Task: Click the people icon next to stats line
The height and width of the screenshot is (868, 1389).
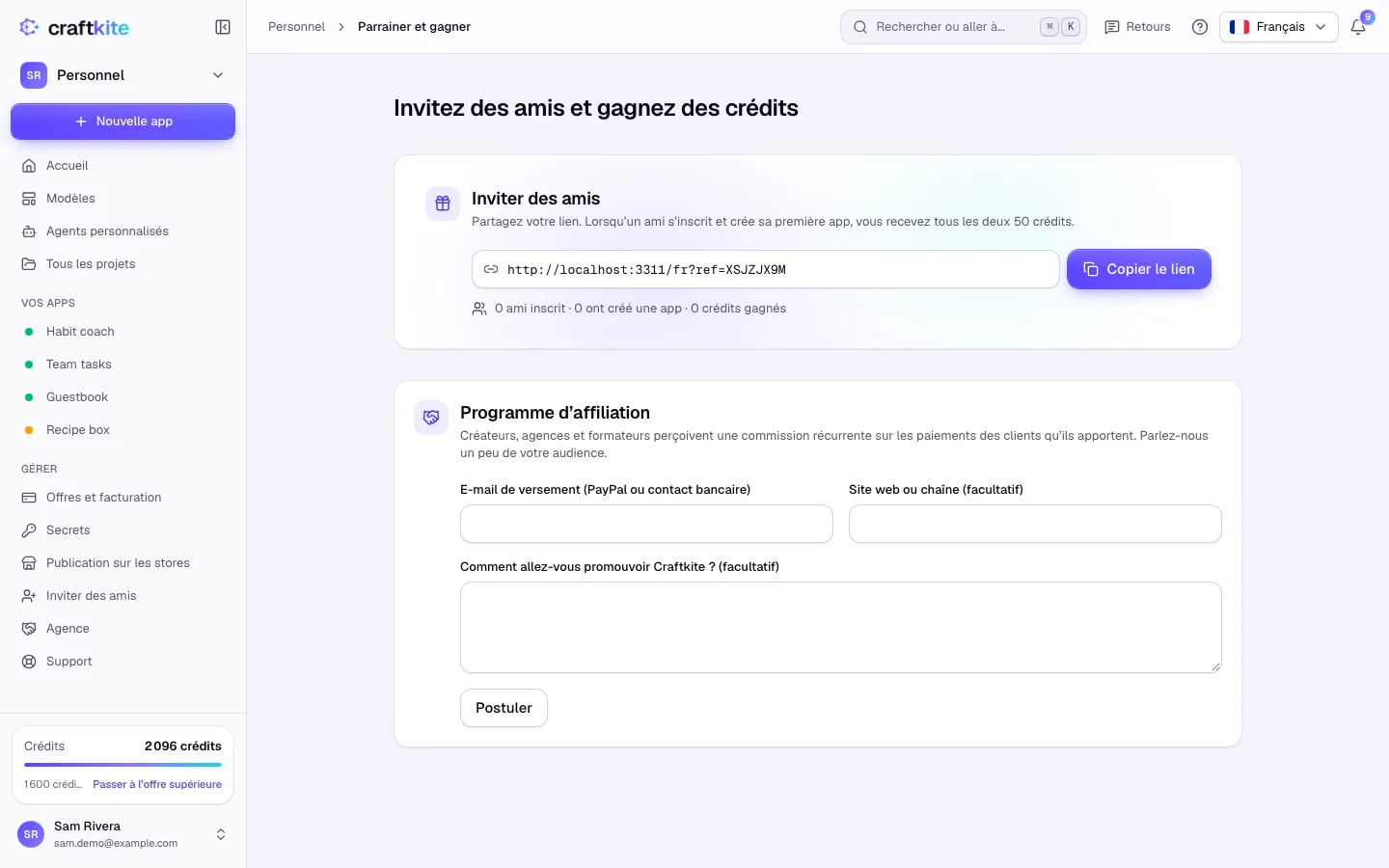Action: click(x=479, y=309)
